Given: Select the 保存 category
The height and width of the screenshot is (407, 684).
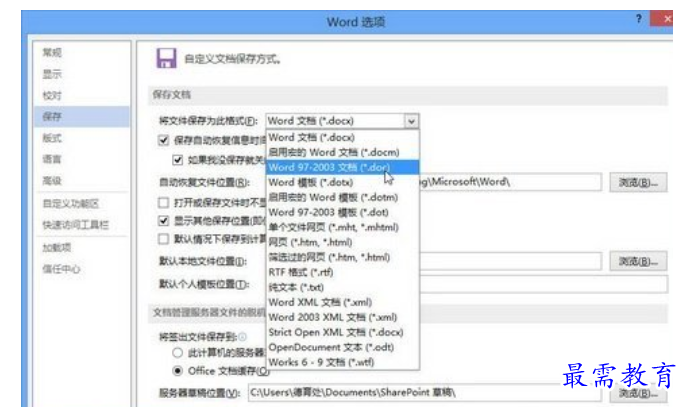Looking at the screenshot, I should (x=82, y=116).
